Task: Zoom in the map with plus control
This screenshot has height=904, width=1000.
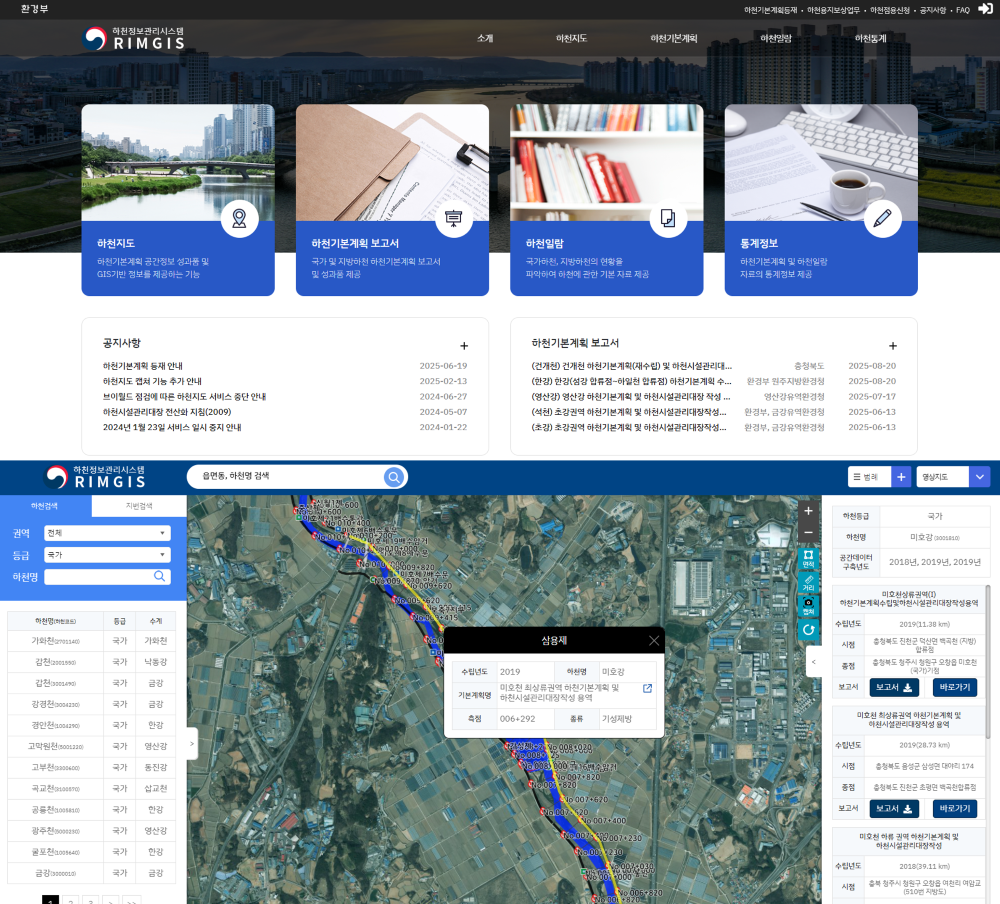Action: [808, 511]
